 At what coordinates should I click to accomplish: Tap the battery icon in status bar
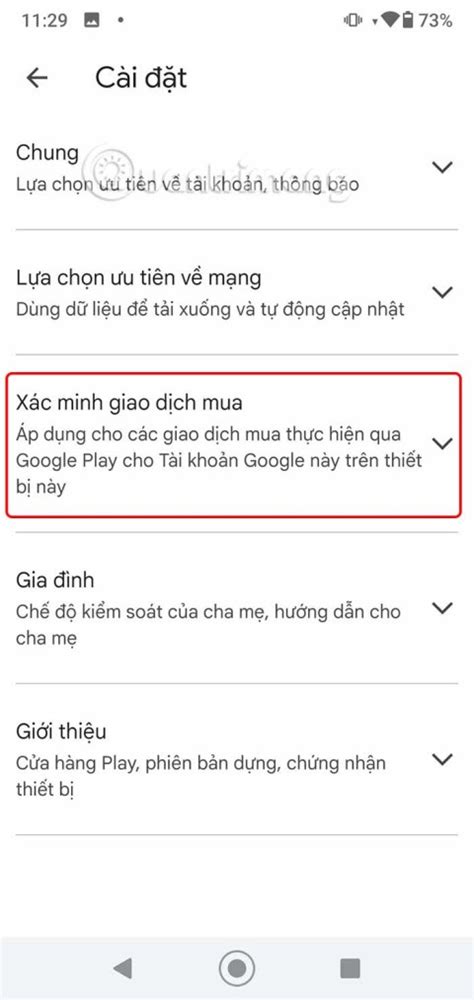pos(408,20)
